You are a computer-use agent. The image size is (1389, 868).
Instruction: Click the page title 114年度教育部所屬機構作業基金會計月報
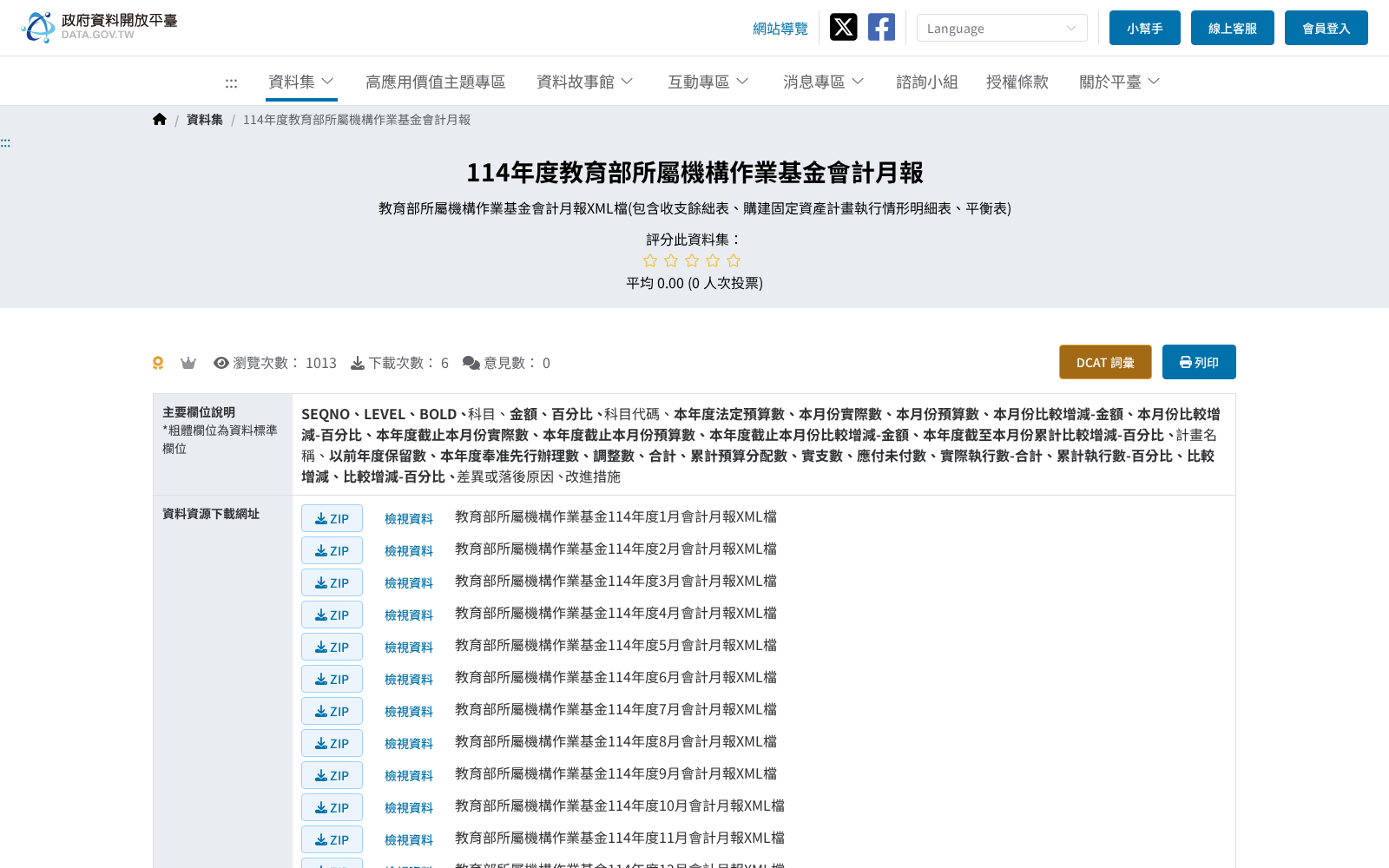694,173
